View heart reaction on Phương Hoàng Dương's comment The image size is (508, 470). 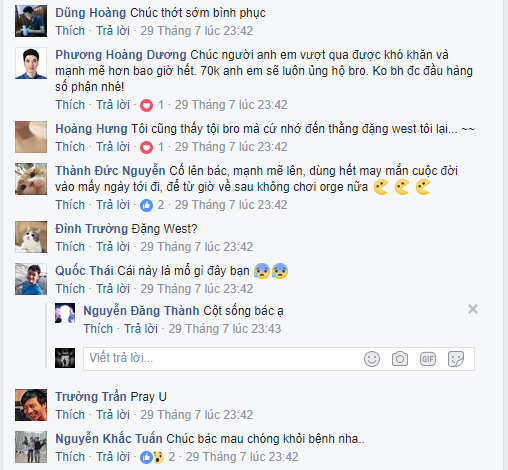click(x=152, y=105)
